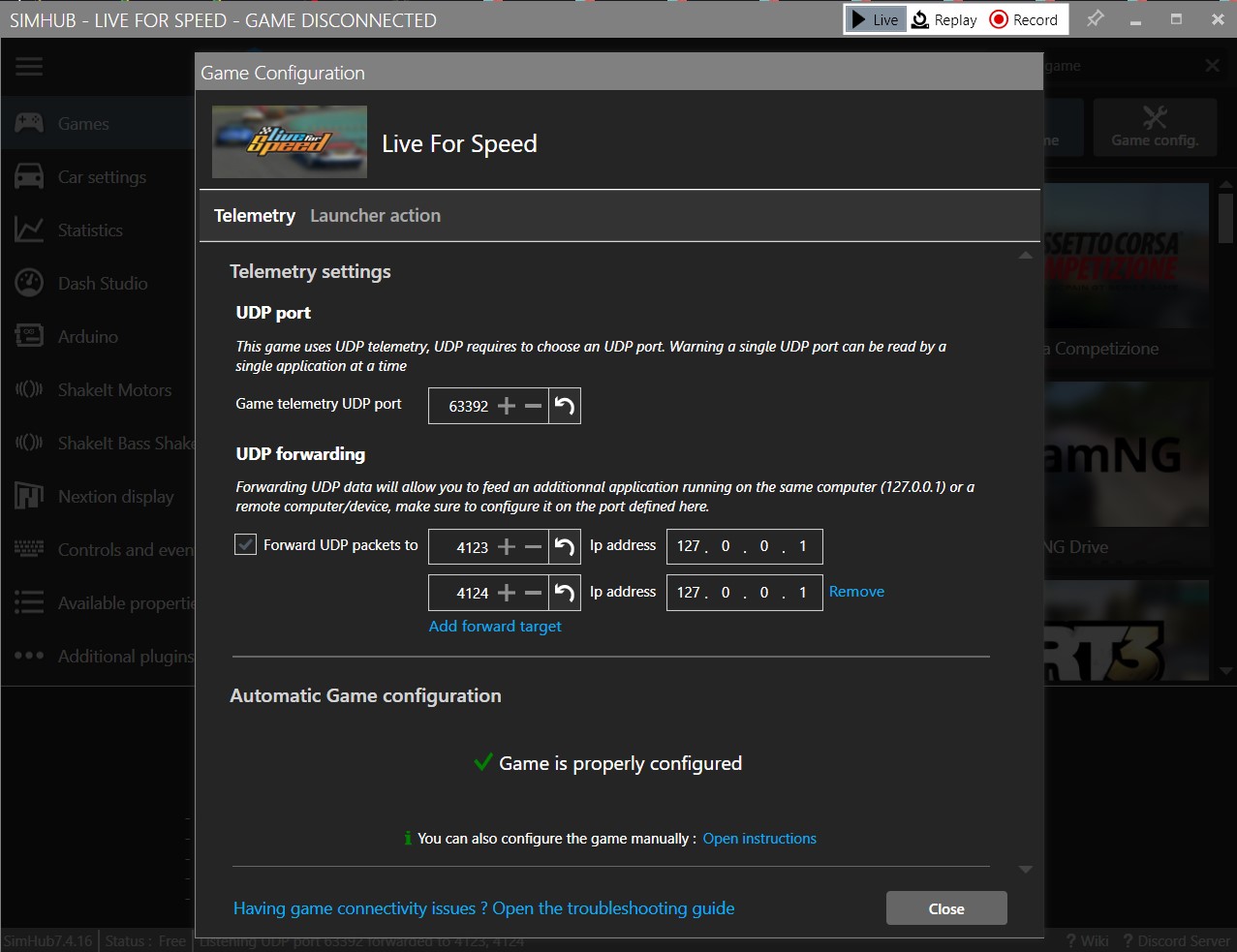Click the Additional plugins dots icon
This screenshot has width=1237, height=952.
tap(29, 656)
